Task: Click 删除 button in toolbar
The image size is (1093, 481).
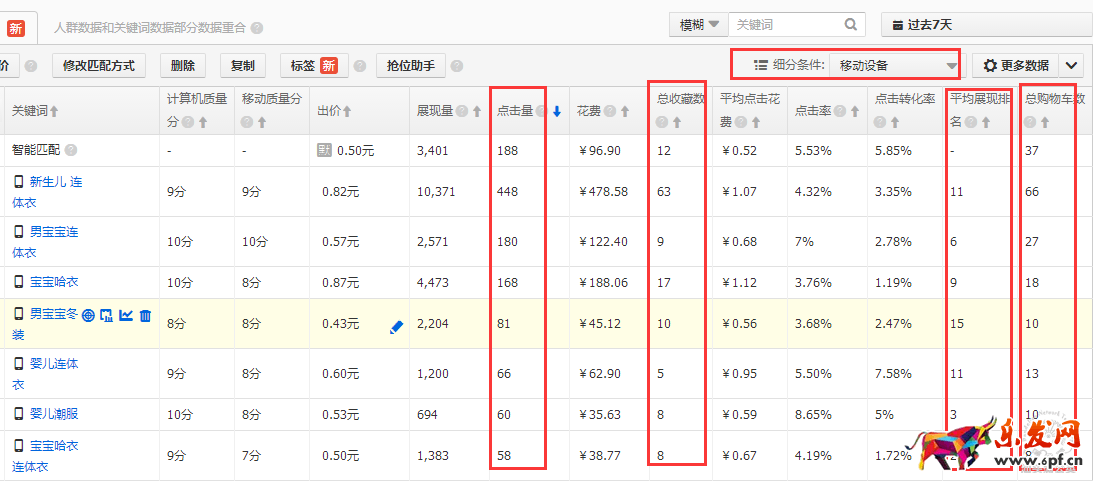Action: point(183,66)
